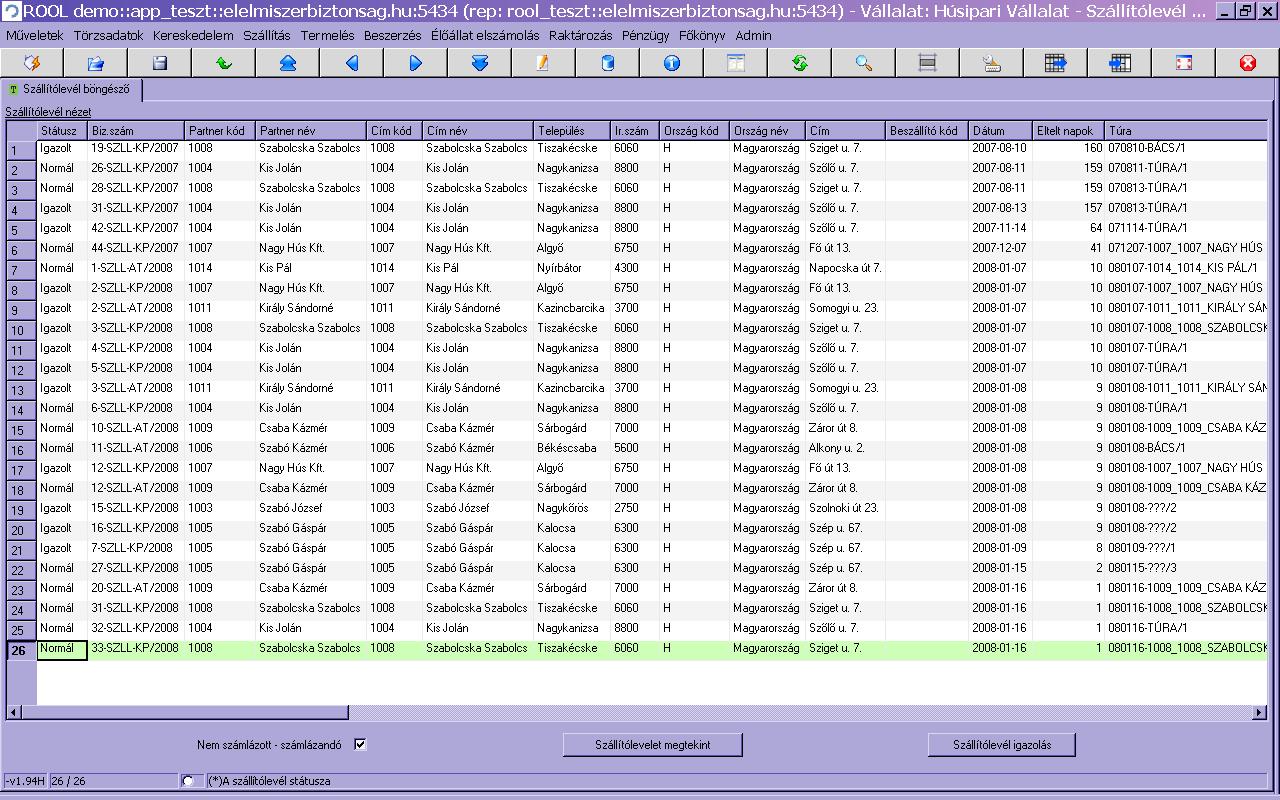Go to next record with right arrow

point(415,63)
